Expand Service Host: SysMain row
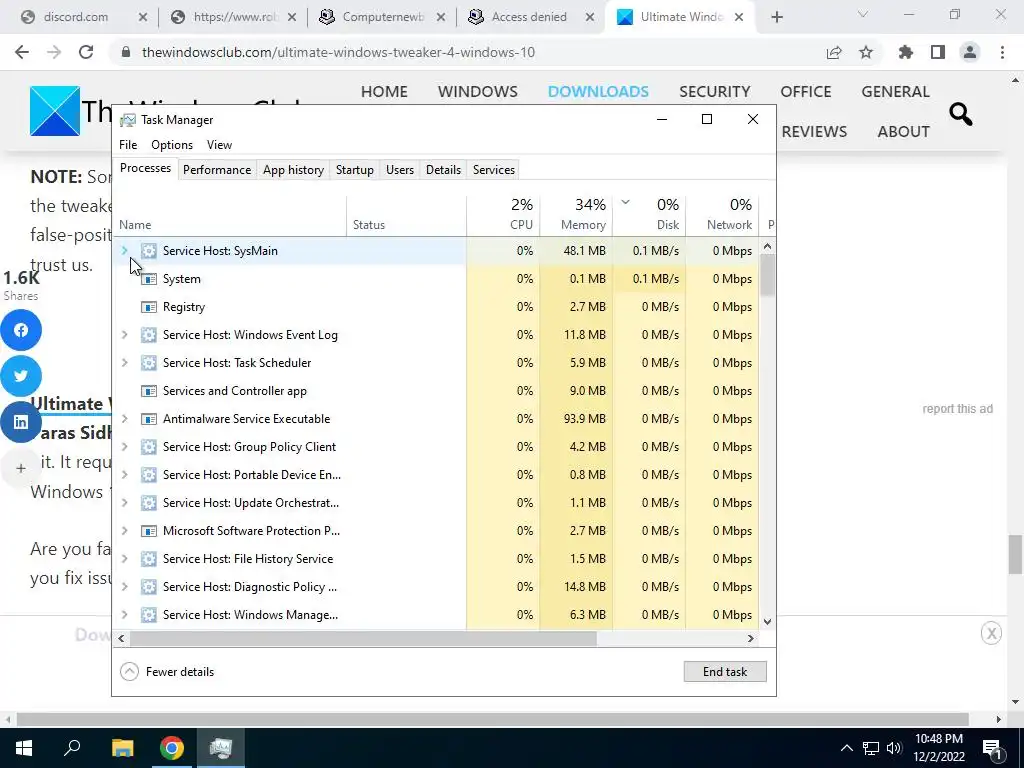The image size is (1024, 768). click(x=124, y=251)
